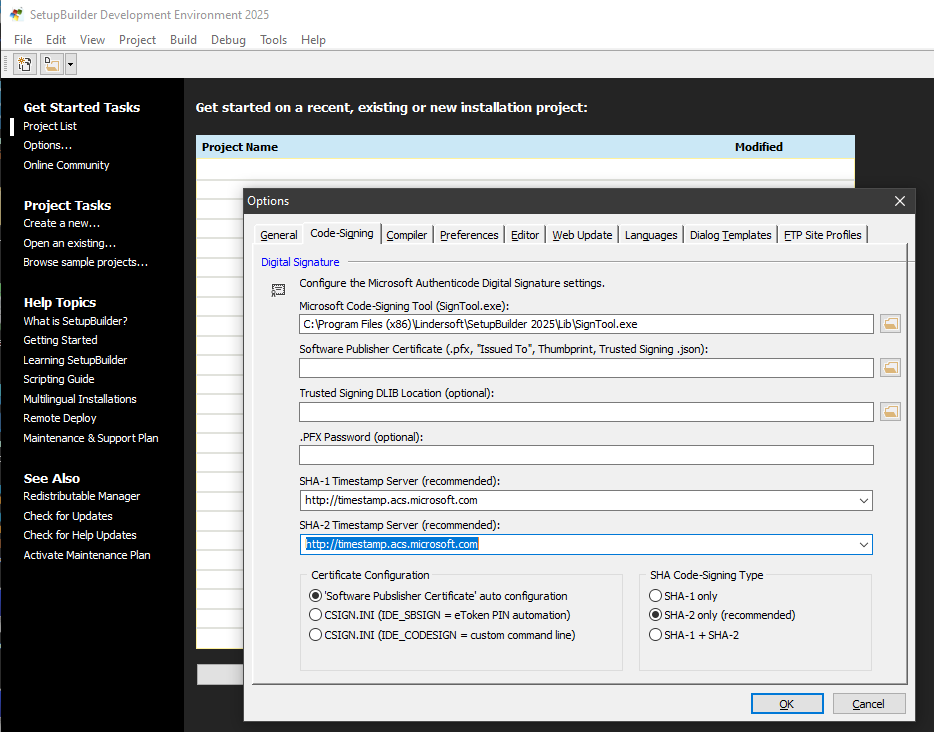This screenshot has height=732, width=934.
Task: Select the SHA-1 only radio button
Action: (656, 596)
